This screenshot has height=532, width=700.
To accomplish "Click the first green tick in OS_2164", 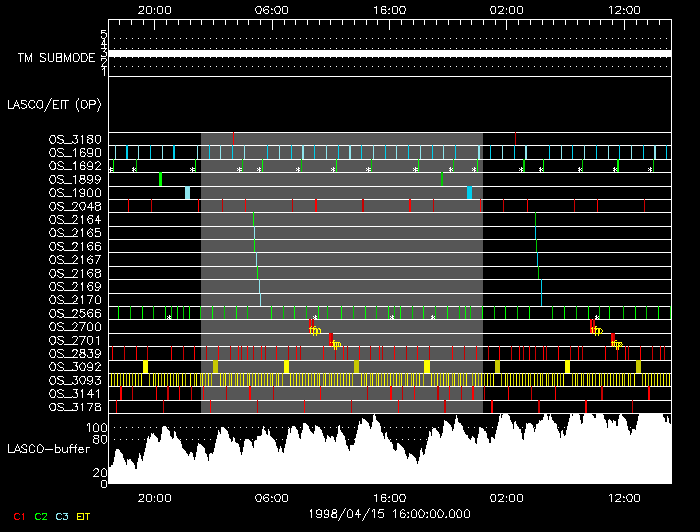I will (x=253, y=219).
